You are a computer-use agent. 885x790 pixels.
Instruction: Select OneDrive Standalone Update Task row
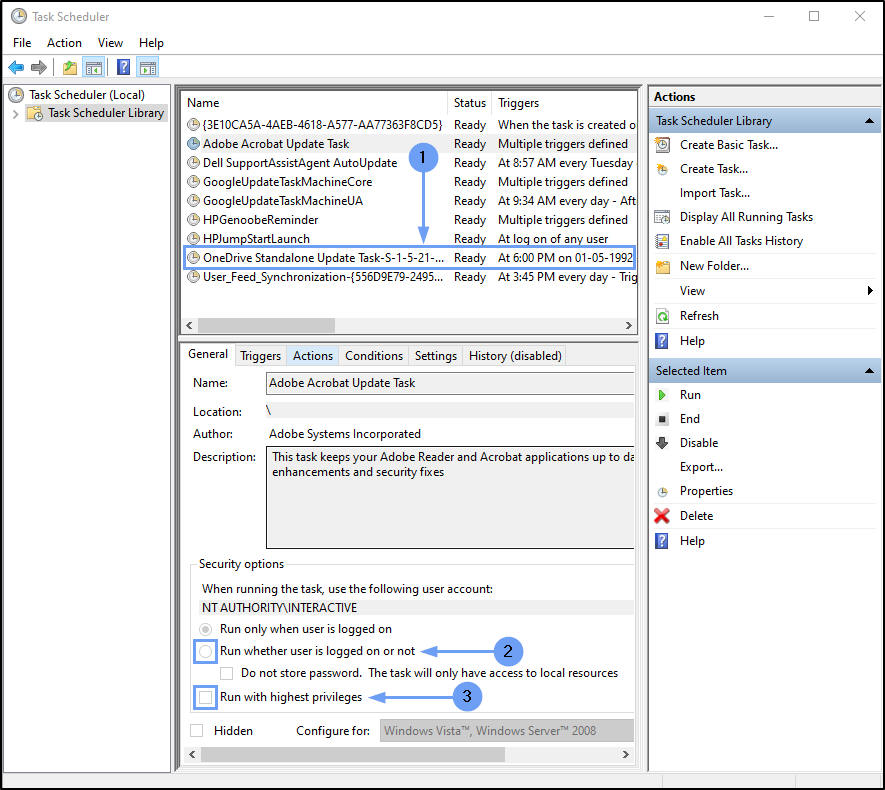[x=410, y=258]
